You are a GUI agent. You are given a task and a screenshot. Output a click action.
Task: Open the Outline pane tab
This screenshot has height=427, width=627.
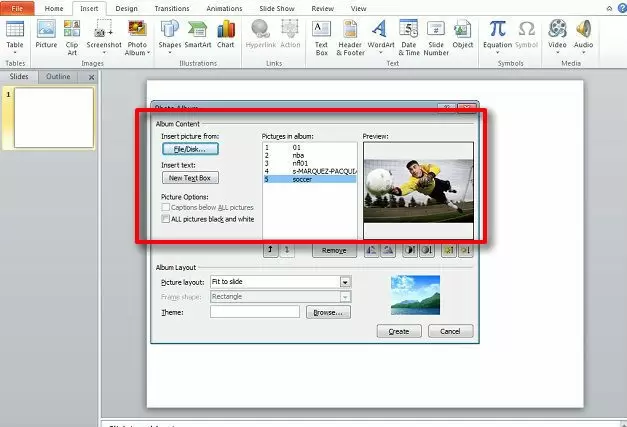58,76
